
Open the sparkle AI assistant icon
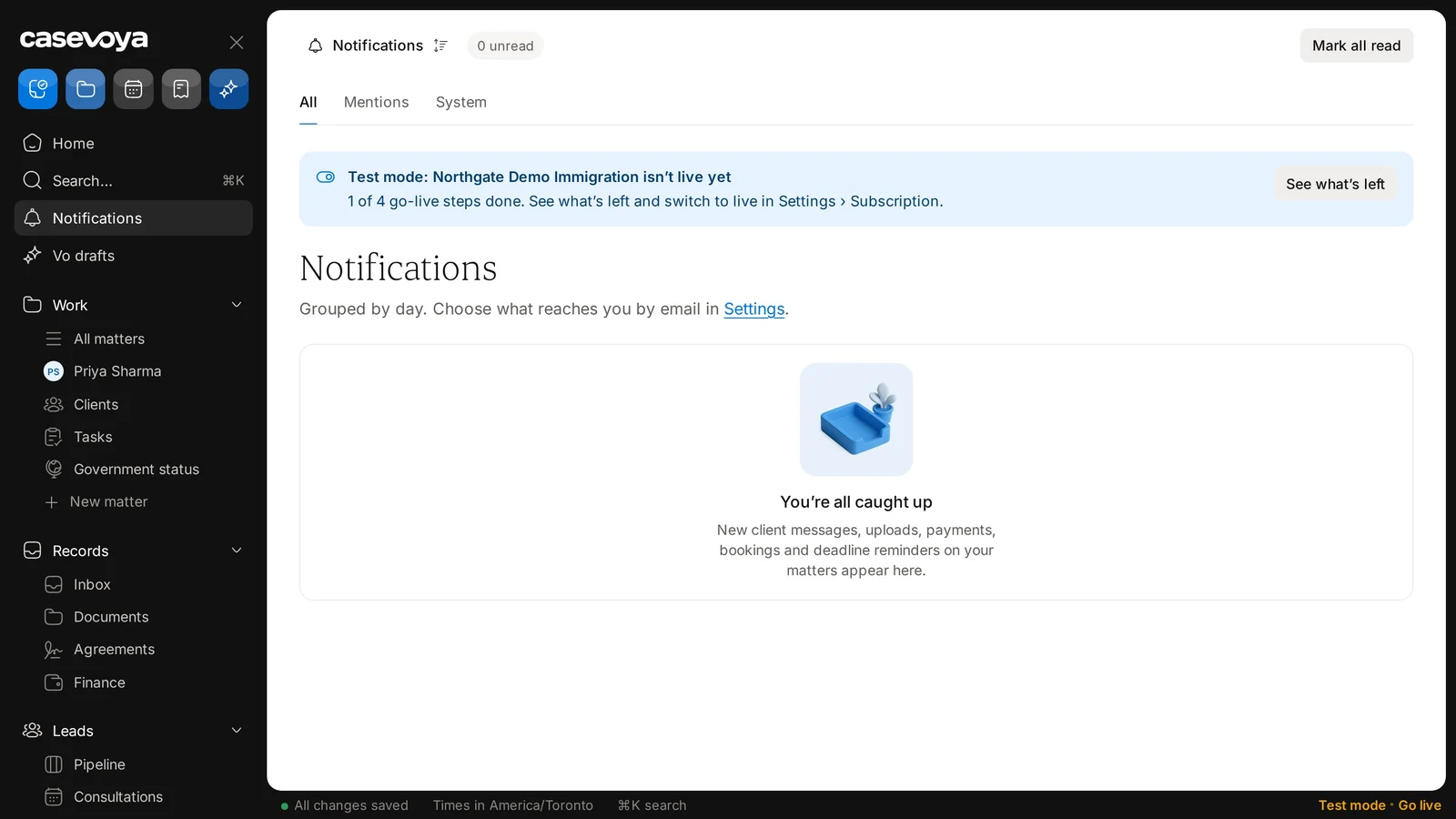[x=229, y=89]
